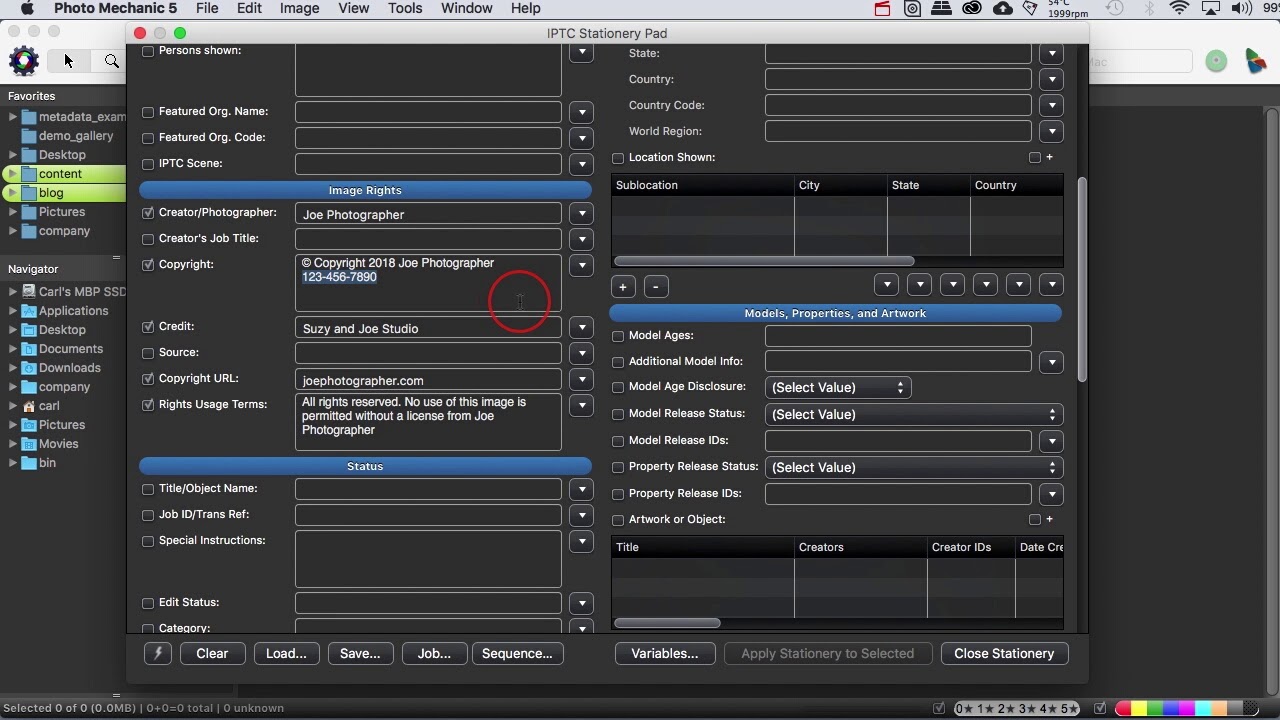Screen dimensions: 1280x720
Task: Open Creative Cloud icon in menu bar
Action: [972, 9]
